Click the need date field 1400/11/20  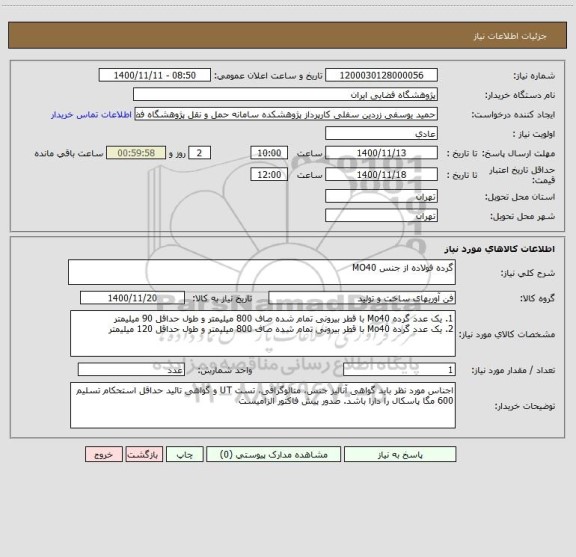132,298
